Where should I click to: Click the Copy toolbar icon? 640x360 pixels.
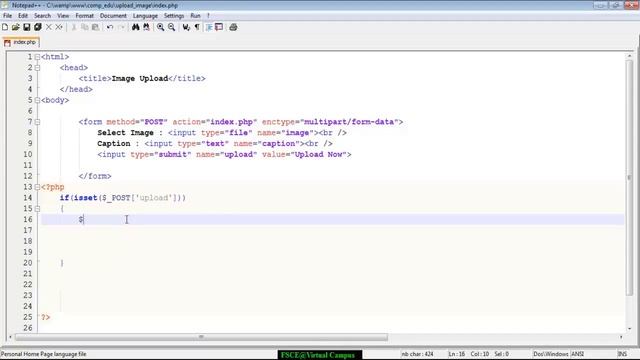tap(84, 27)
